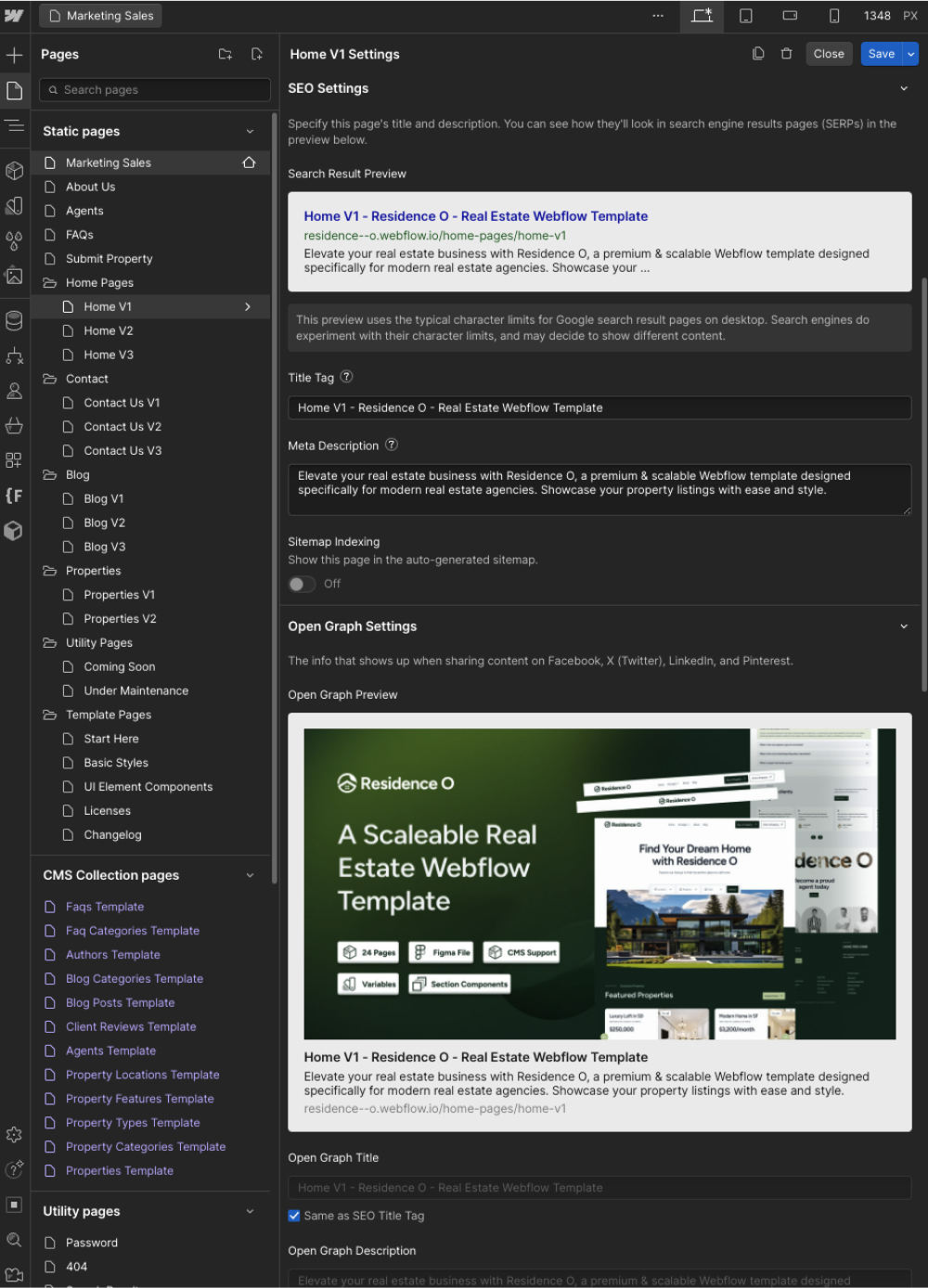Open the overflow menu in the top bar

click(x=658, y=16)
